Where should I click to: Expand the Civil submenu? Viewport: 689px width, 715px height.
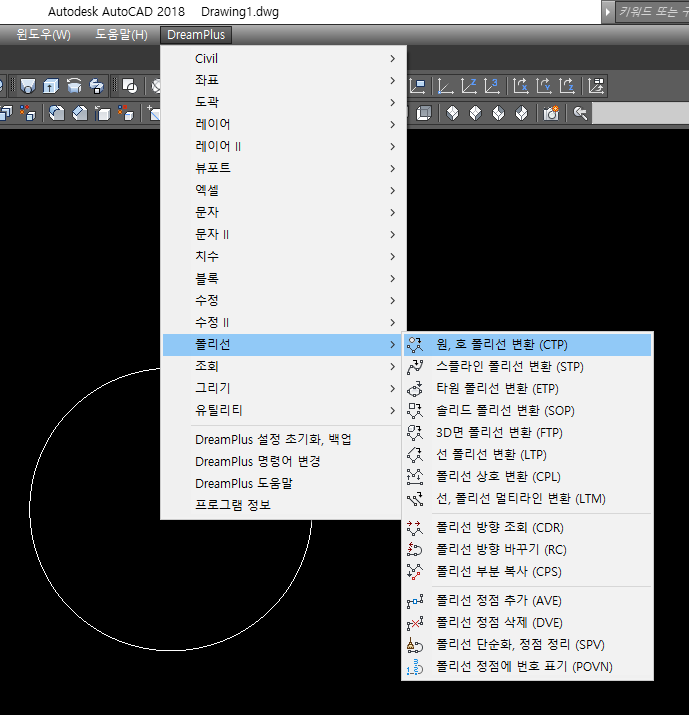(x=283, y=58)
